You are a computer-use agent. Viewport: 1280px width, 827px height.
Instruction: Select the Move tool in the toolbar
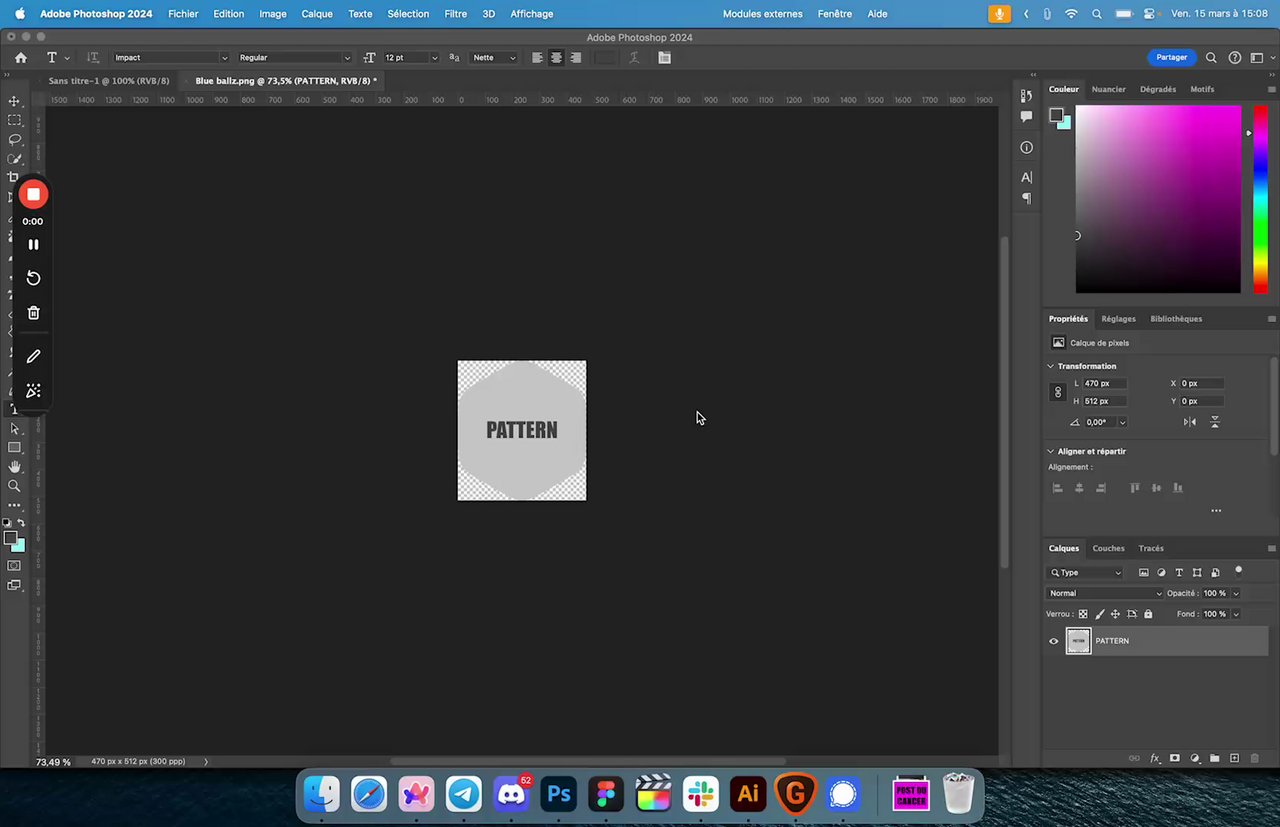(14, 101)
